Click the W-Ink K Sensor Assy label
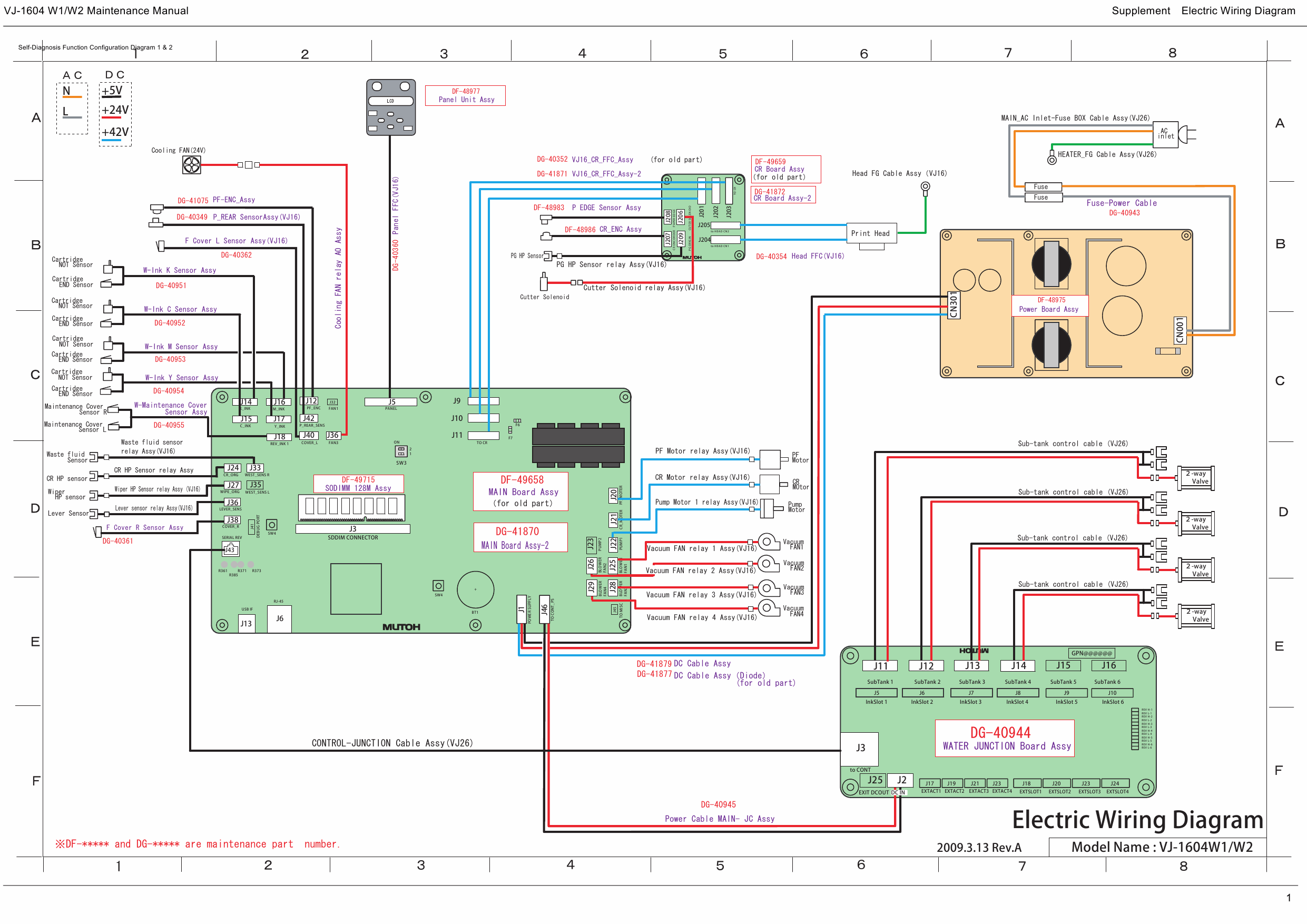Image resolution: width=1307 pixels, height=924 pixels. tap(179, 270)
